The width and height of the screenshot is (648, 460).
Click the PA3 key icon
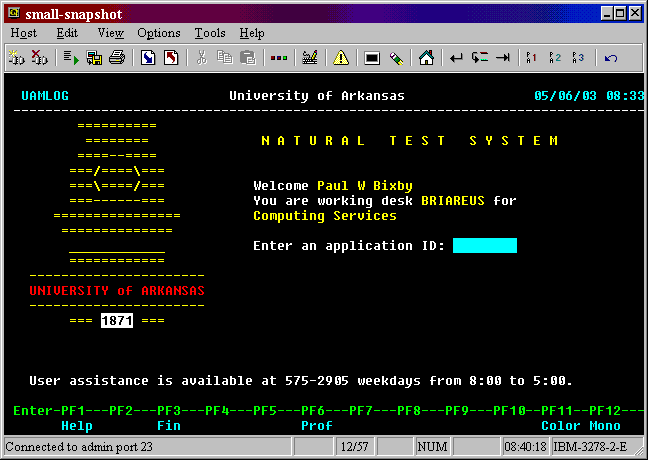pos(578,58)
